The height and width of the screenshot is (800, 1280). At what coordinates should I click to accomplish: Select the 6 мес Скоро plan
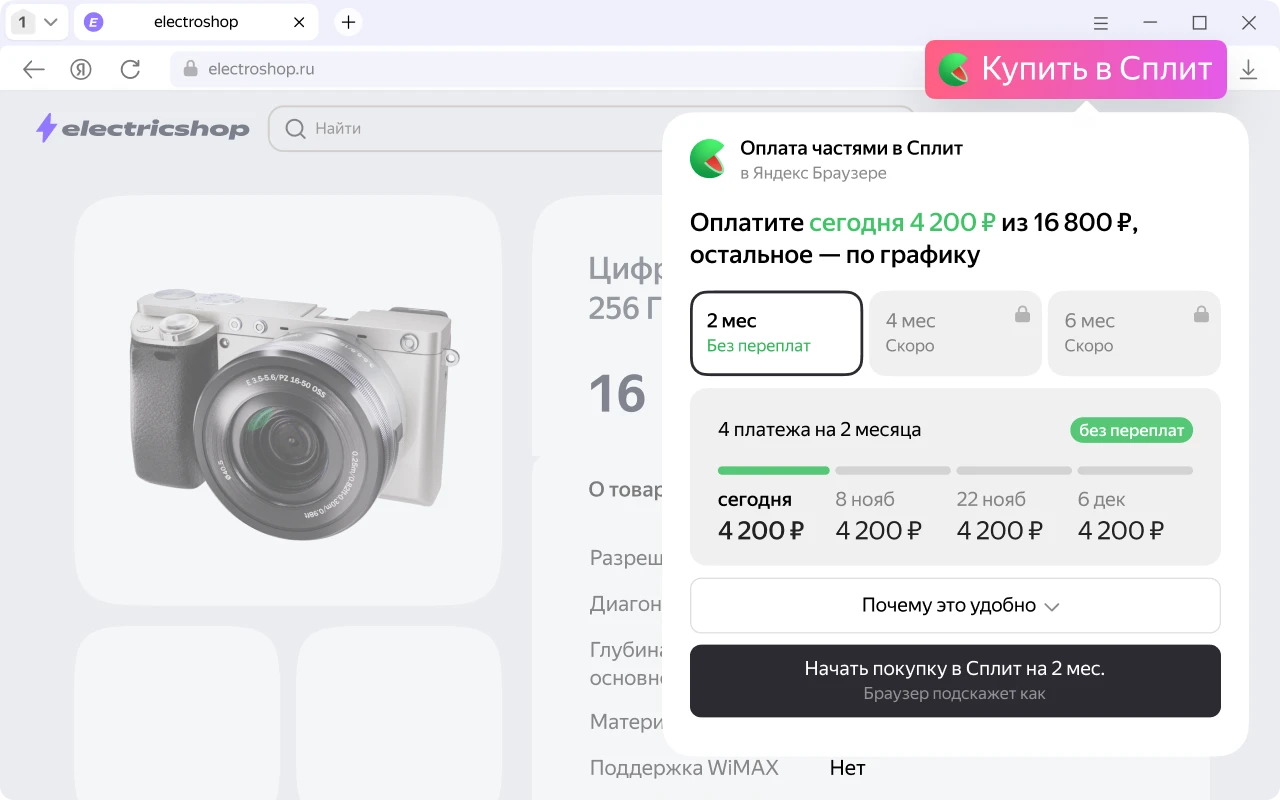pos(1134,333)
